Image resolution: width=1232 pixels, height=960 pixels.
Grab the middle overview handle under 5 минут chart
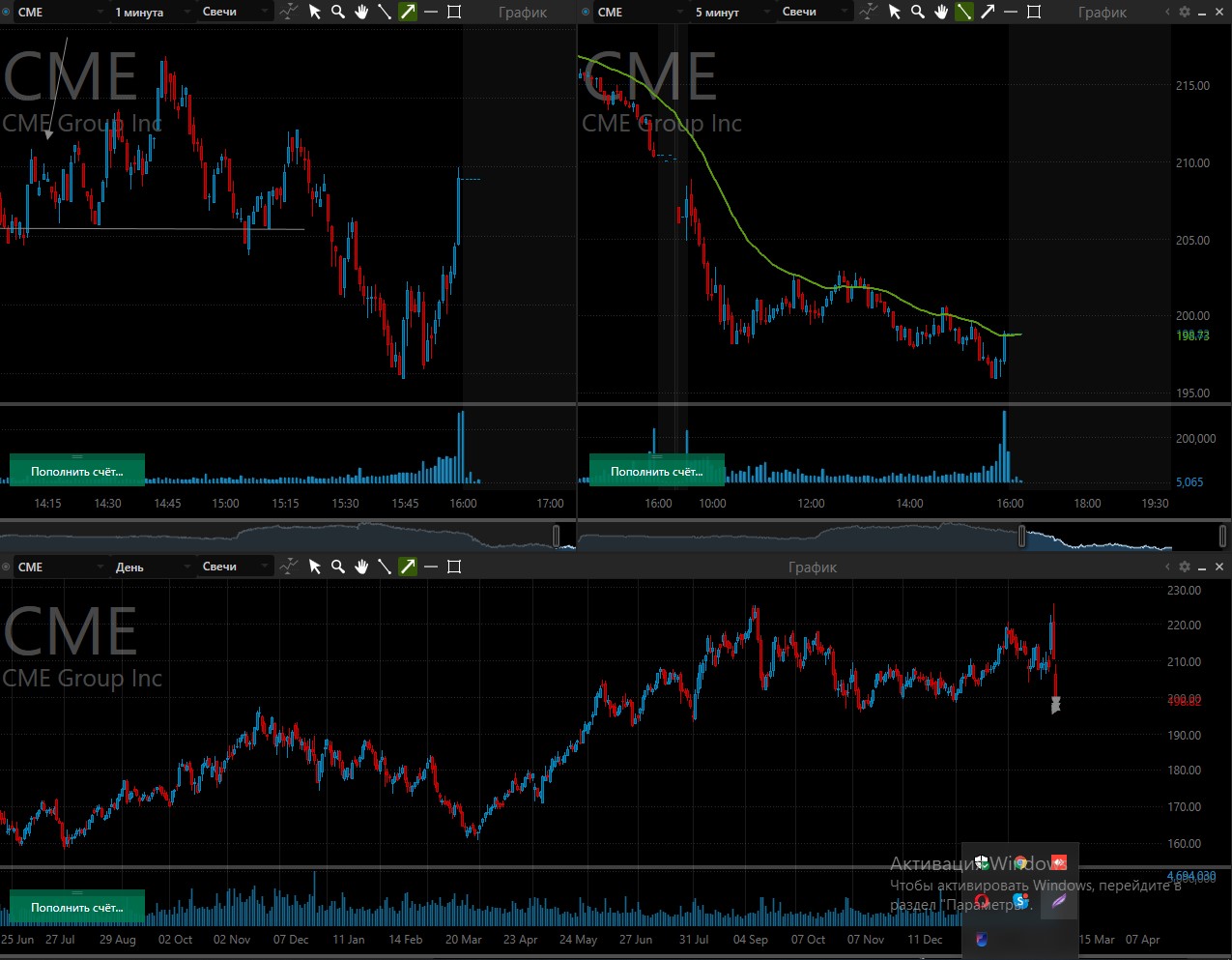pyautogui.click(x=1022, y=536)
